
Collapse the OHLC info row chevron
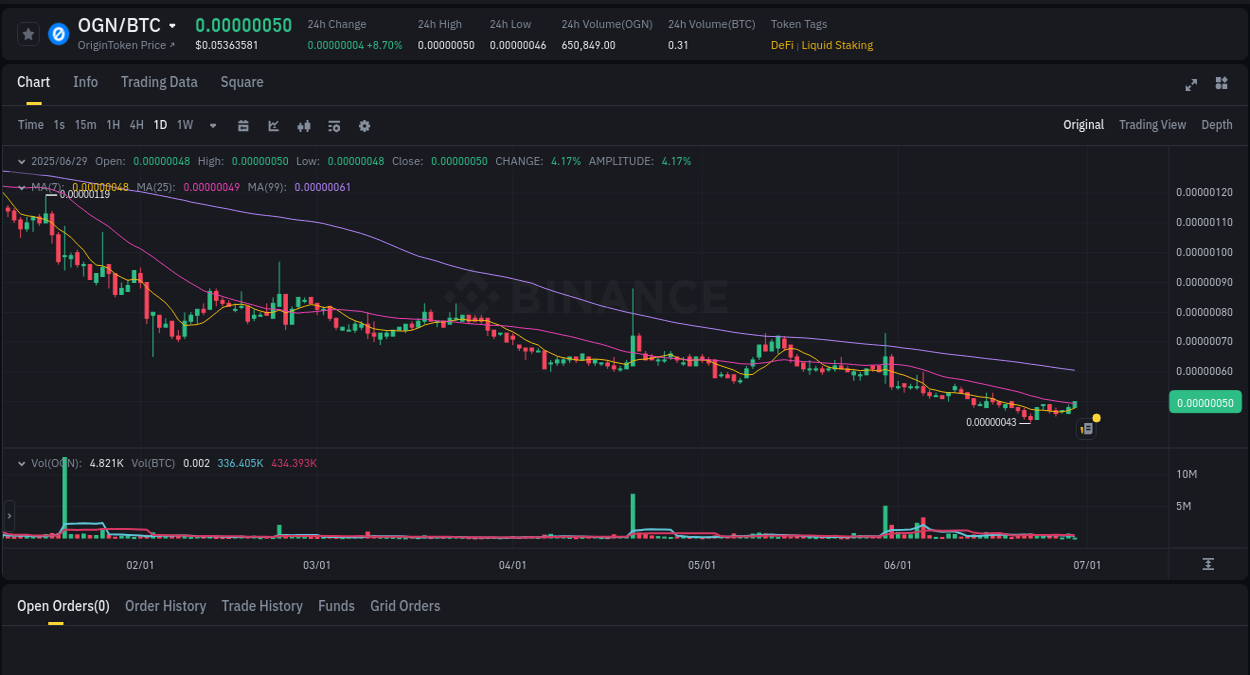tap(22, 161)
